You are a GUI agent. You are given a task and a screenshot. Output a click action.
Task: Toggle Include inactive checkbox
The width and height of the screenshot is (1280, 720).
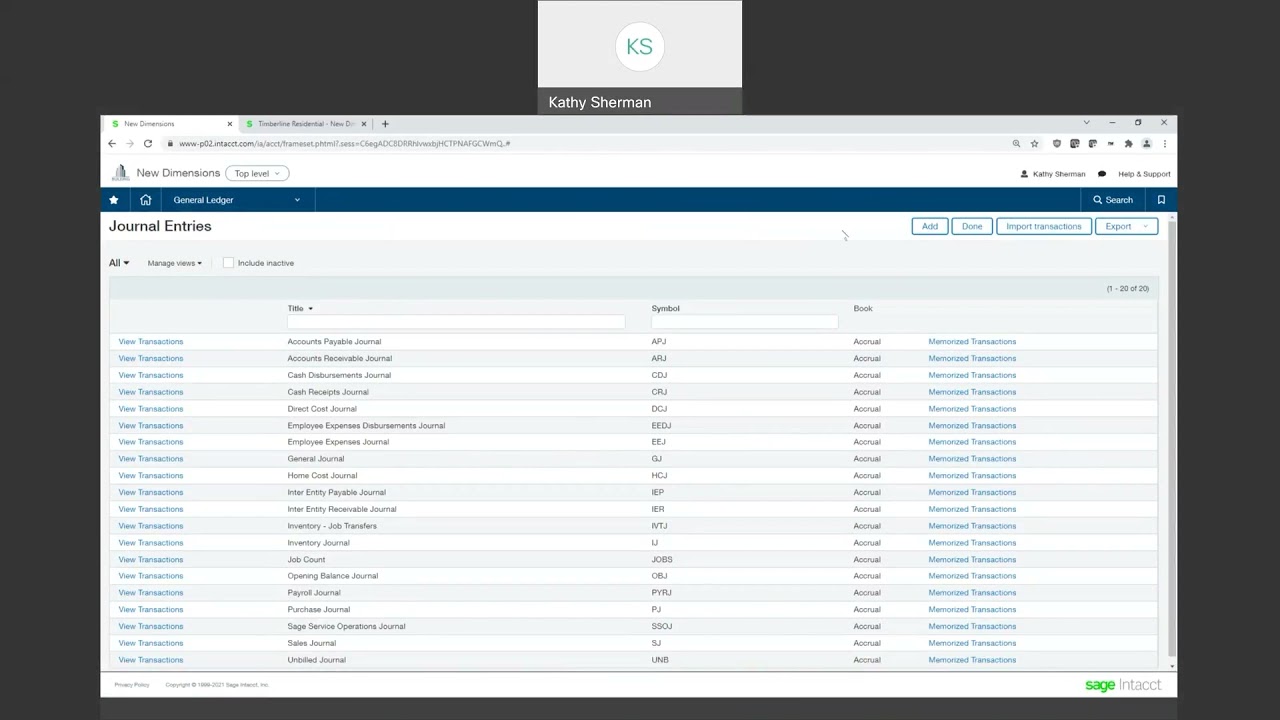tap(228, 263)
